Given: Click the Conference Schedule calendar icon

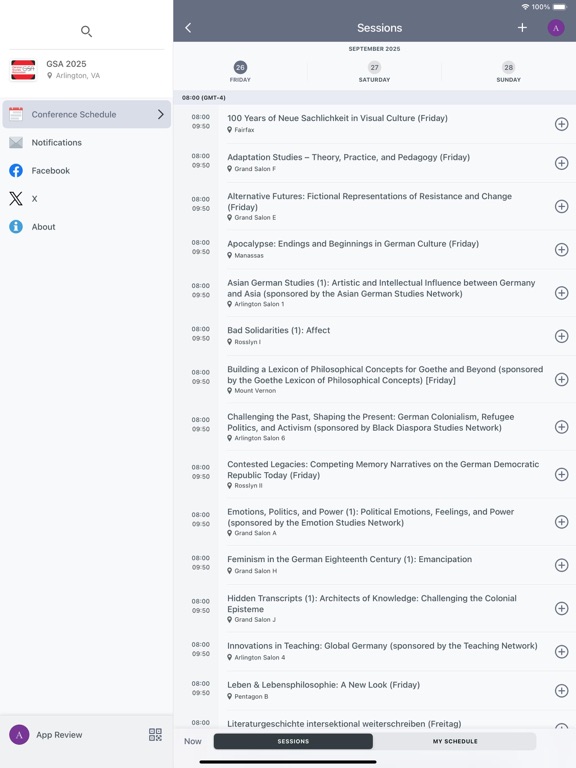Looking at the screenshot, I should pos(16,114).
